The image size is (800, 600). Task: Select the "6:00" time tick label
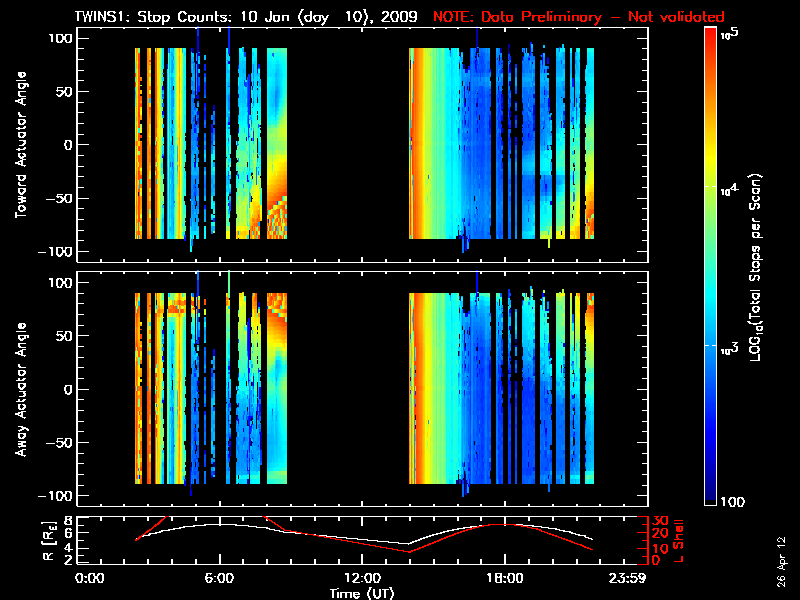[x=219, y=578]
